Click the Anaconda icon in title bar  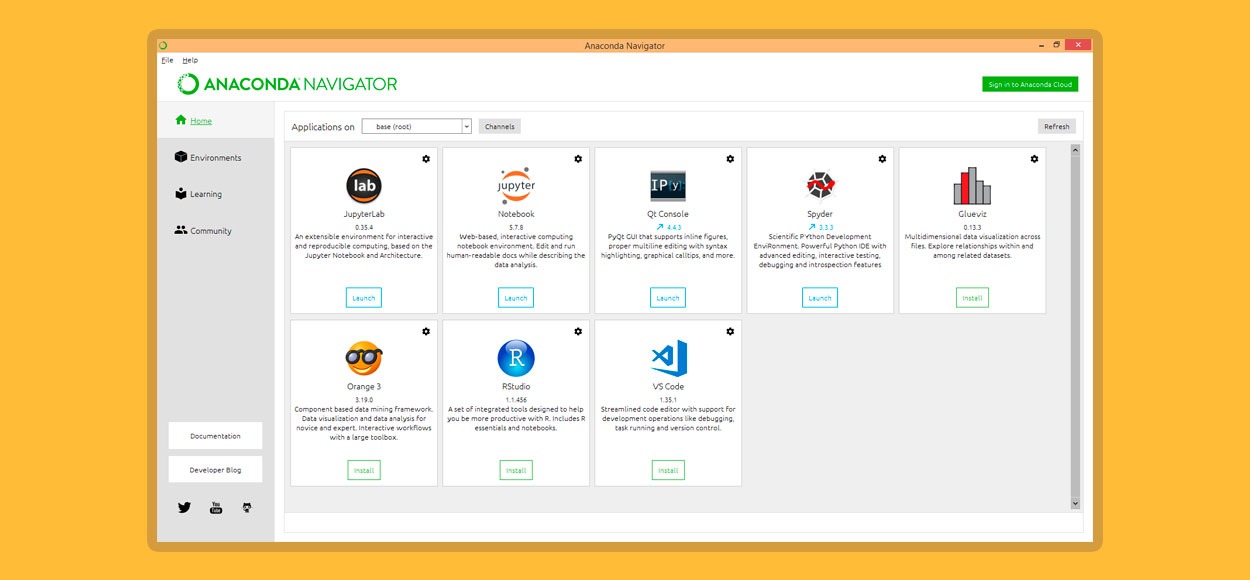(x=163, y=45)
